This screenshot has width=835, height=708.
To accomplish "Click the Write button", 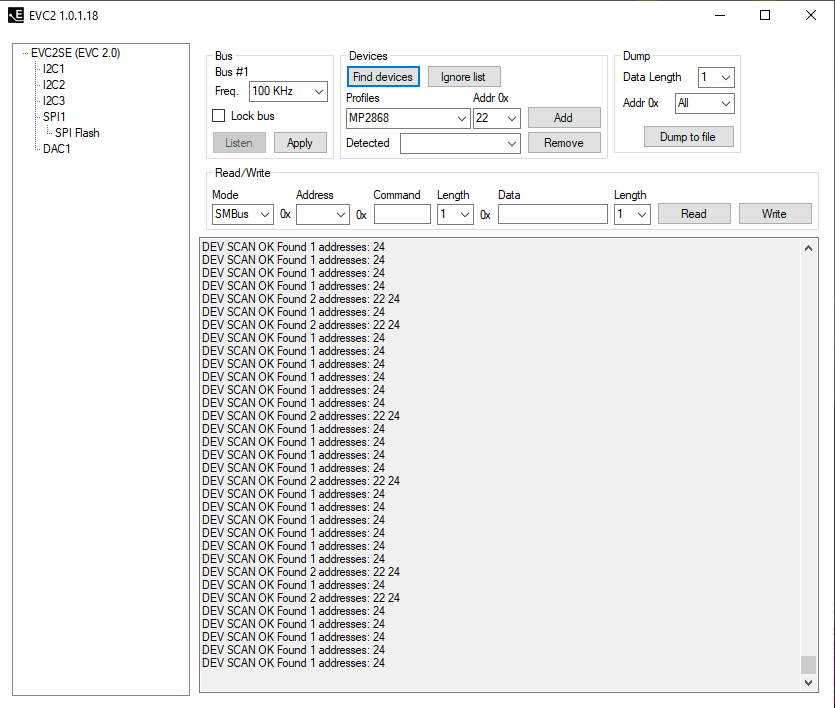I will tap(775, 213).
